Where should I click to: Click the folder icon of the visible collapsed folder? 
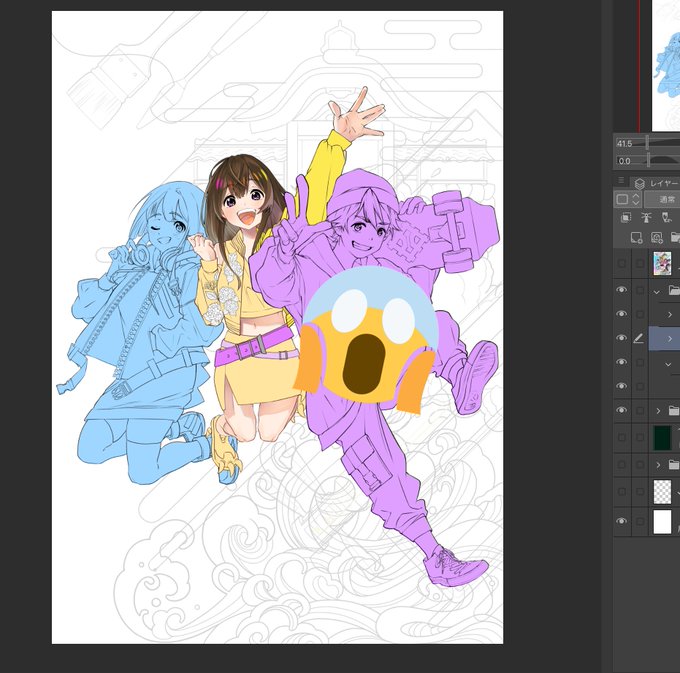[674, 410]
